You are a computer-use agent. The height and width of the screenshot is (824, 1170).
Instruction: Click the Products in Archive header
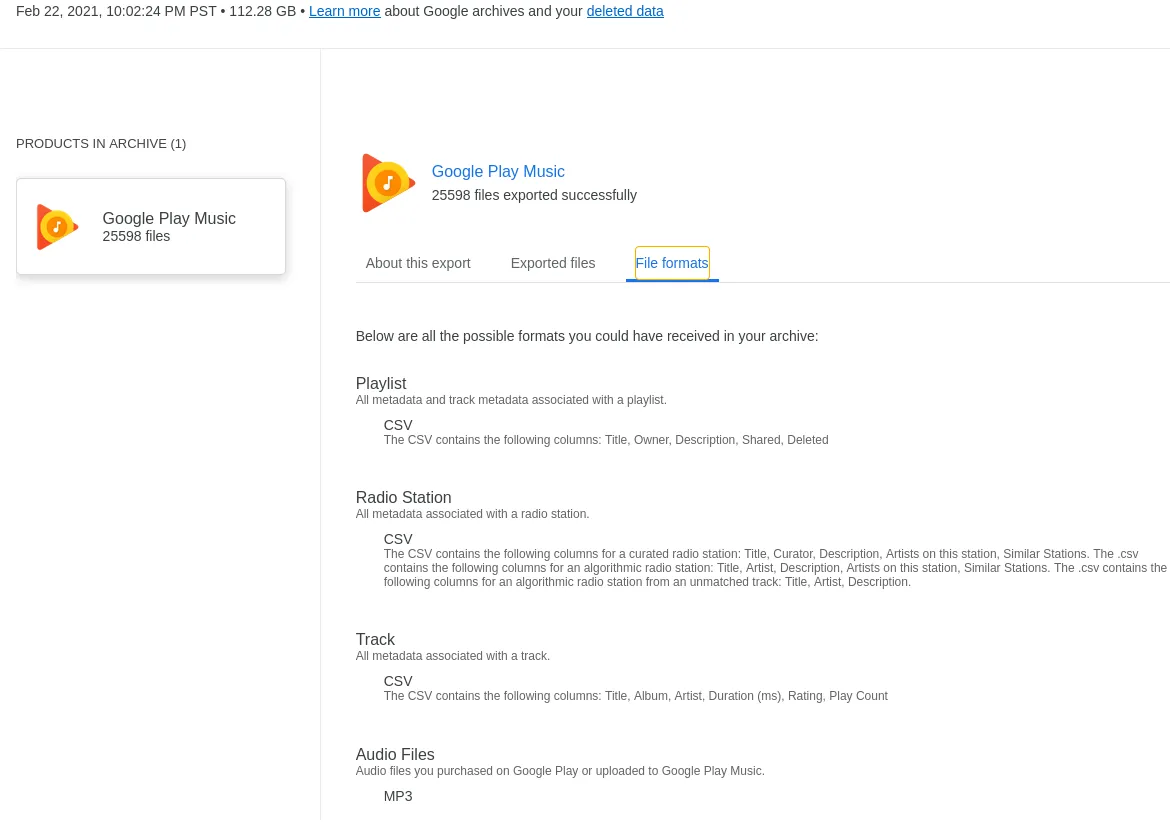101,144
